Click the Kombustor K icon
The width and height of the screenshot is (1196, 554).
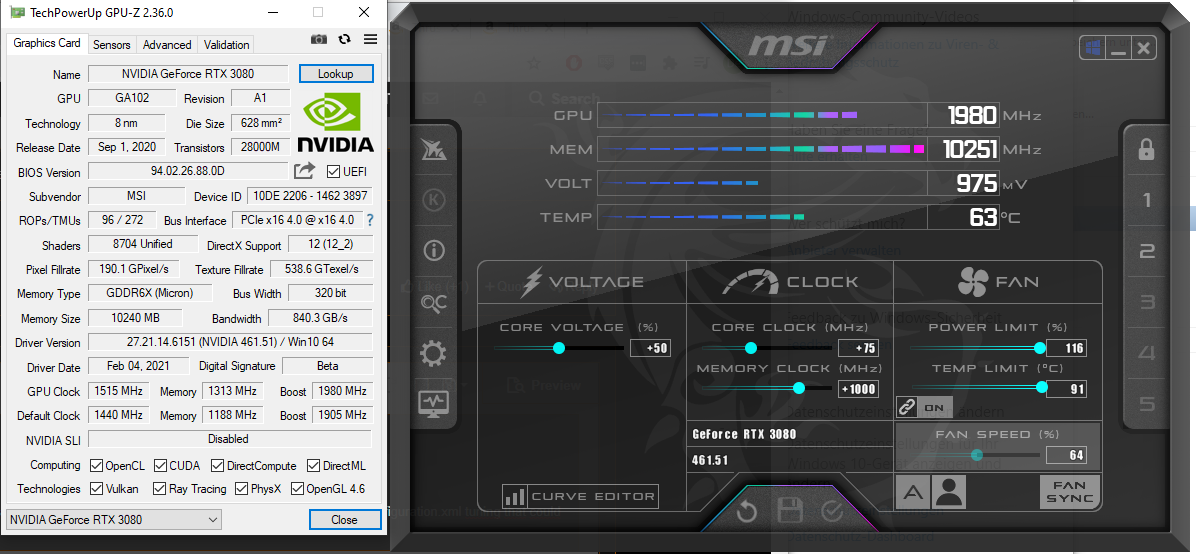(434, 200)
